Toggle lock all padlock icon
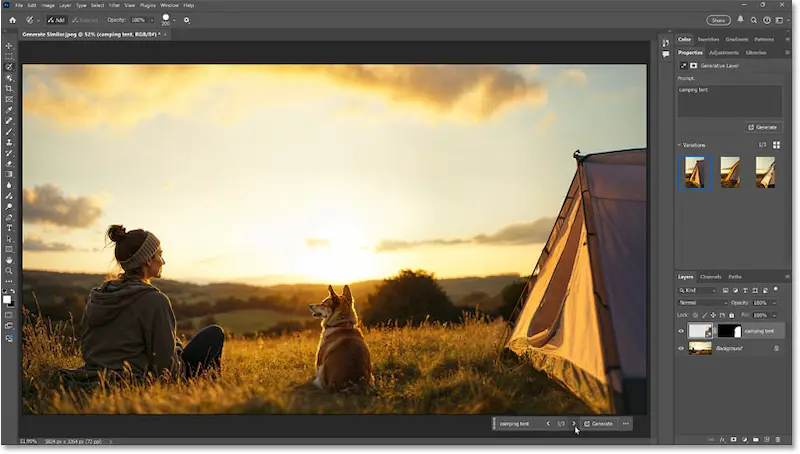800x454 pixels. [732, 316]
